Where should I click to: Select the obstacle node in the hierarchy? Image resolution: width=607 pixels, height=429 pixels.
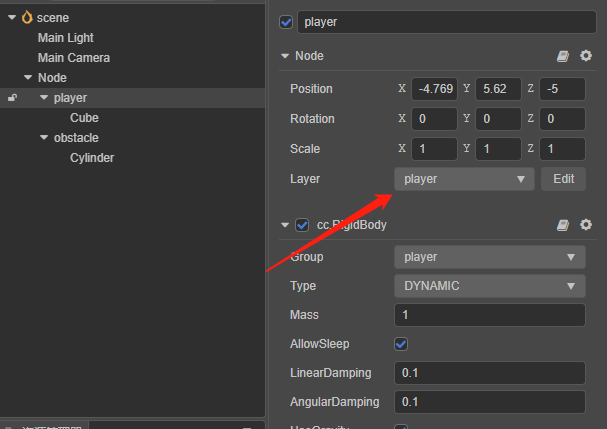point(76,137)
